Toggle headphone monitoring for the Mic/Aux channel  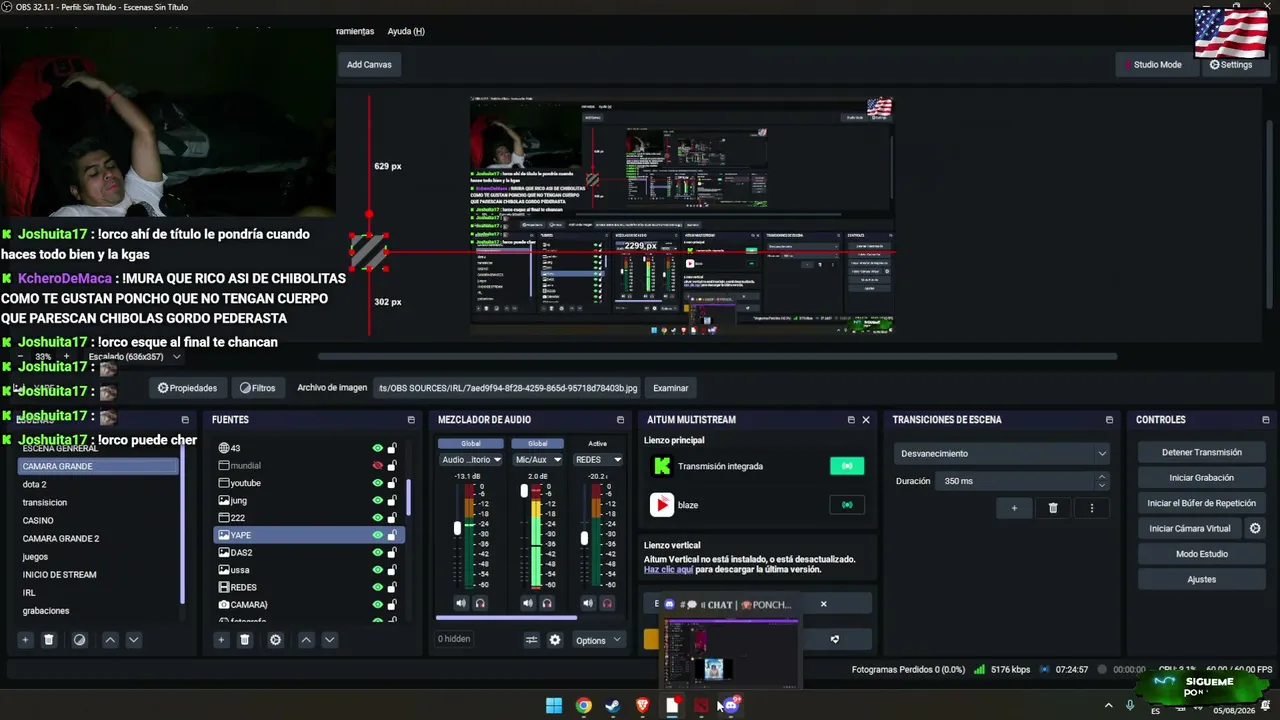click(547, 603)
